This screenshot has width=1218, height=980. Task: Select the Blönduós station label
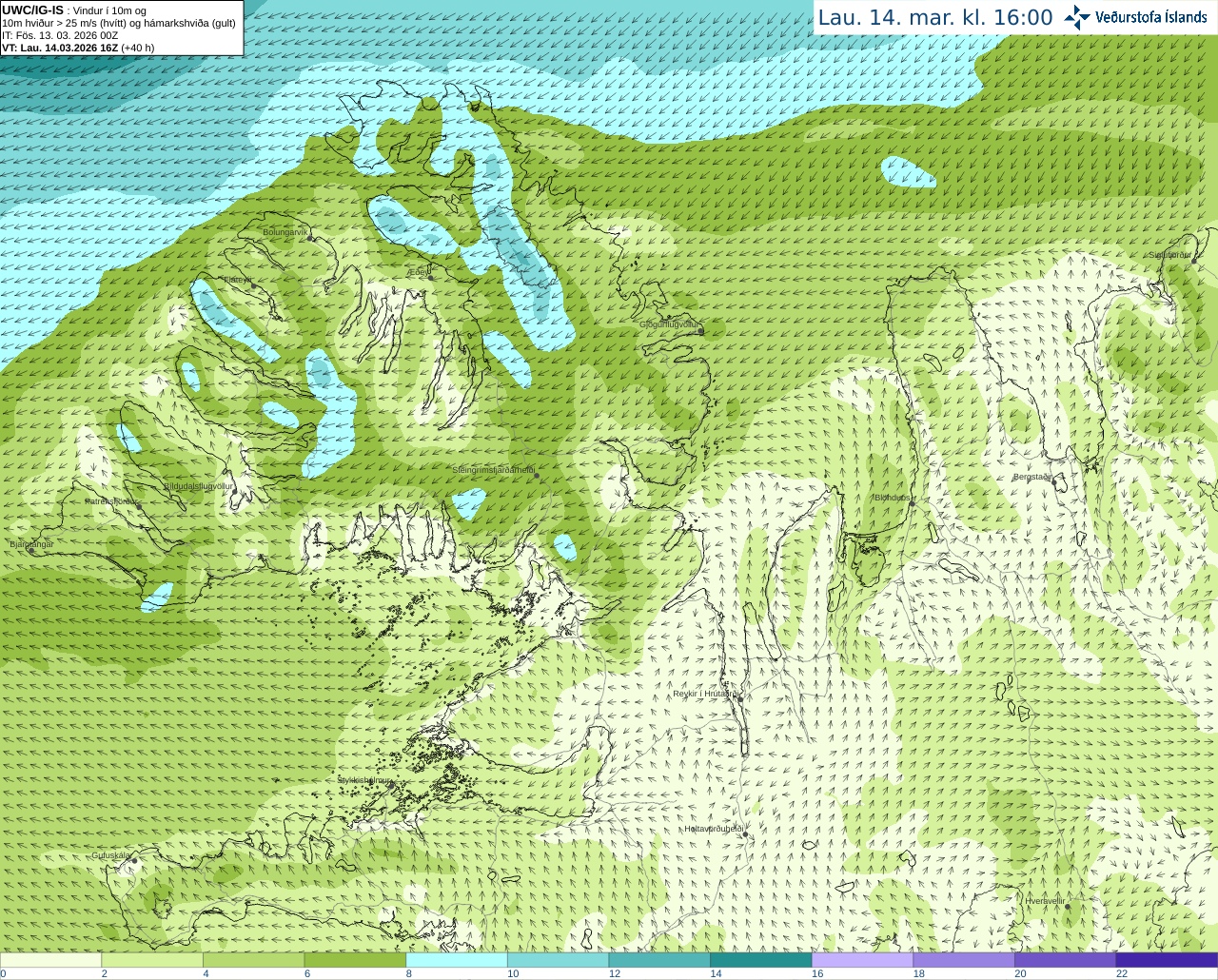coord(893,498)
